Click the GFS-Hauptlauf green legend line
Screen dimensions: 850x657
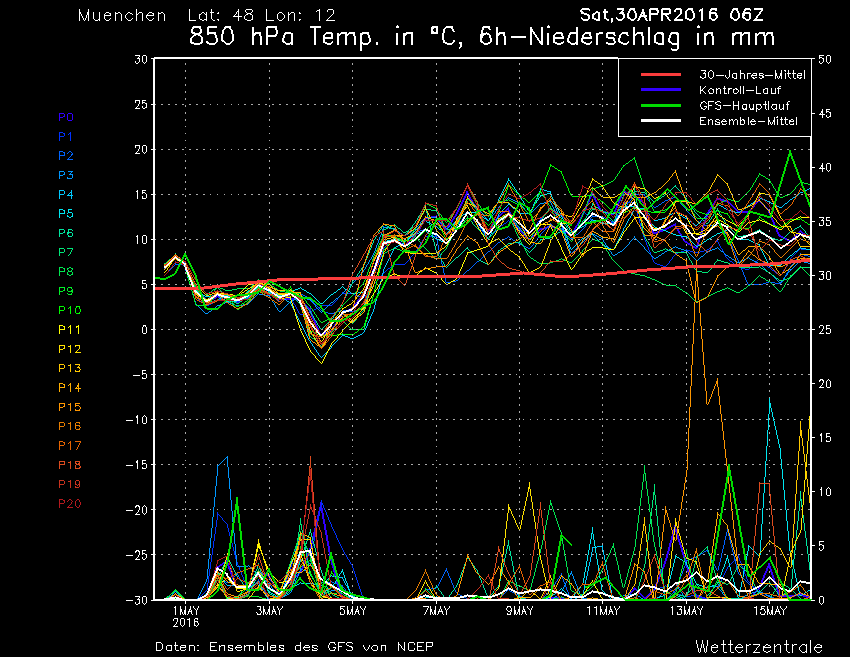[661, 105]
